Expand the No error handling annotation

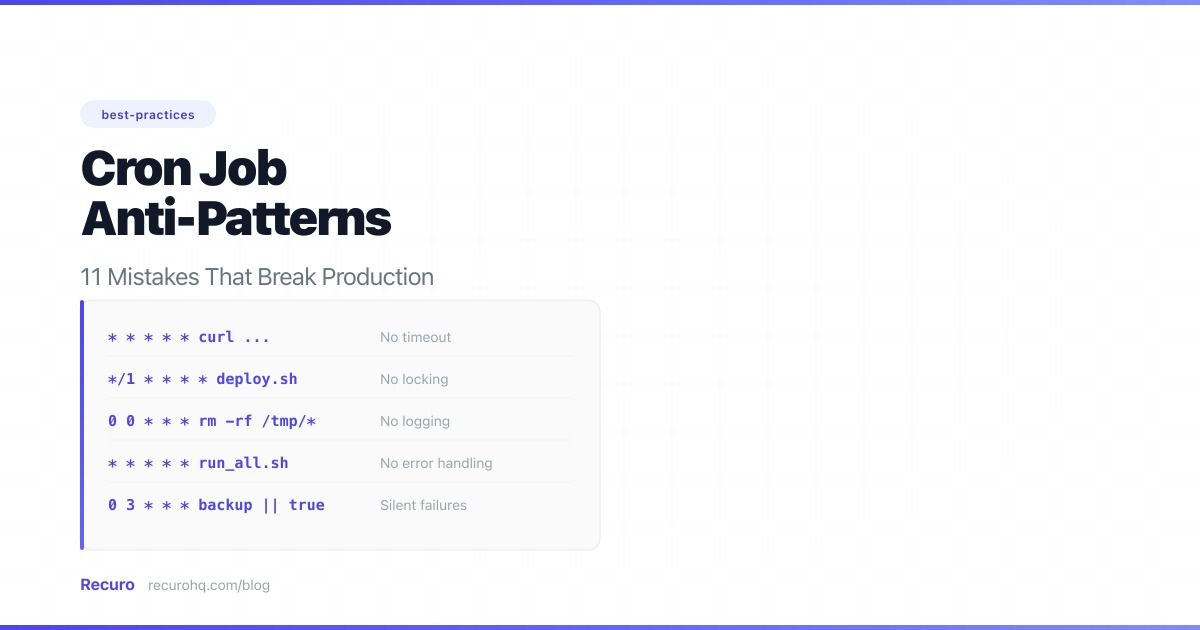436,463
